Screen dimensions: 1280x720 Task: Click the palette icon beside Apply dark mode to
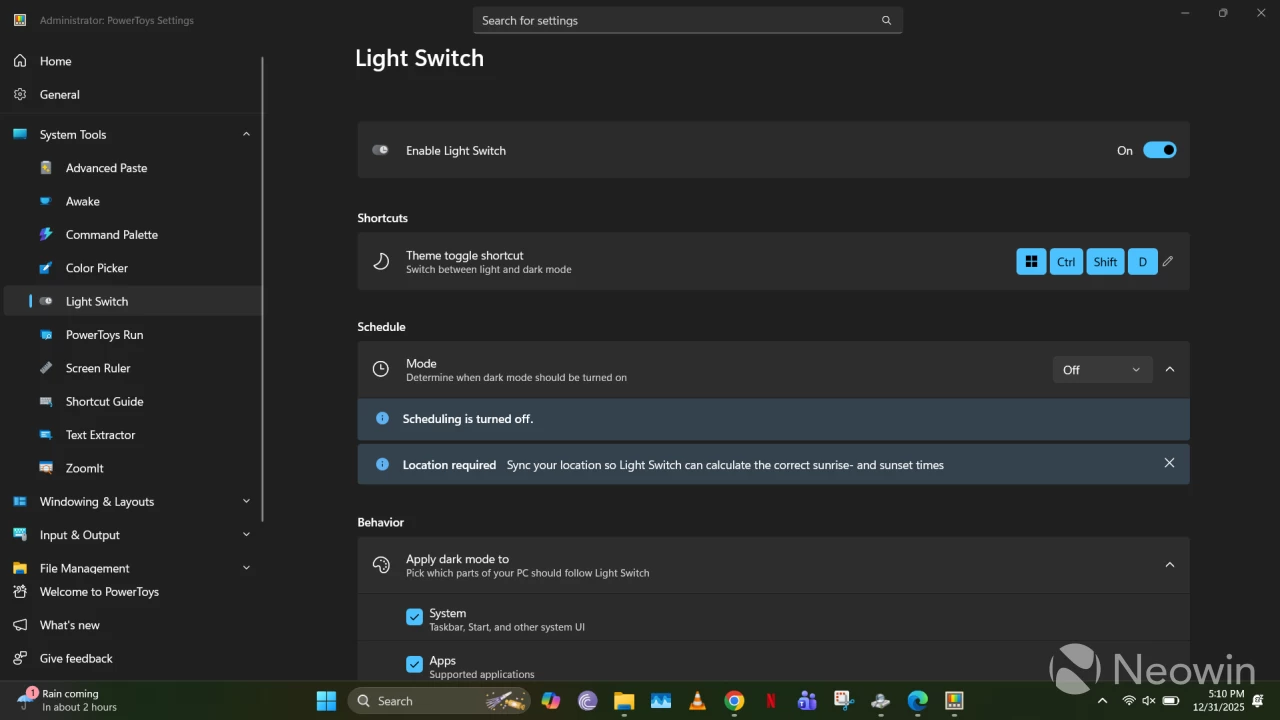[x=381, y=565]
